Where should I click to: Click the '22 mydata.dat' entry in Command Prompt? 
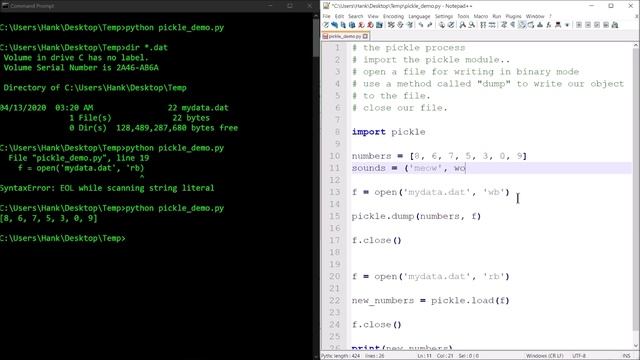coord(198,108)
